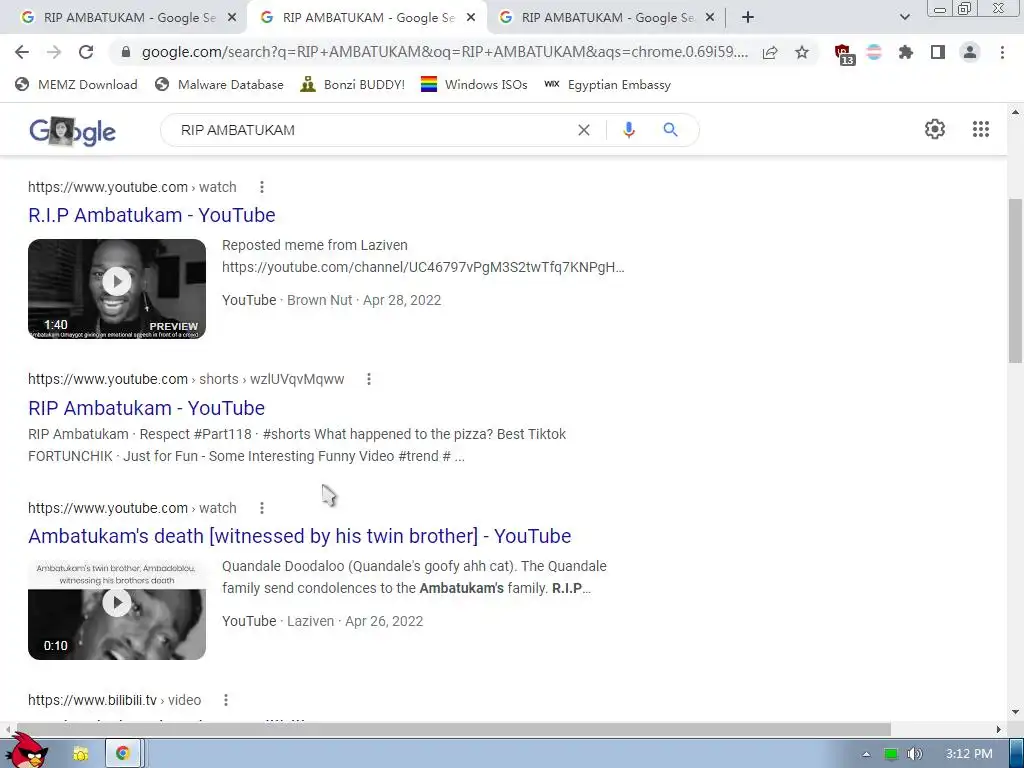Click the lock icon in address bar
The width and height of the screenshot is (1024, 768).
click(x=126, y=52)
